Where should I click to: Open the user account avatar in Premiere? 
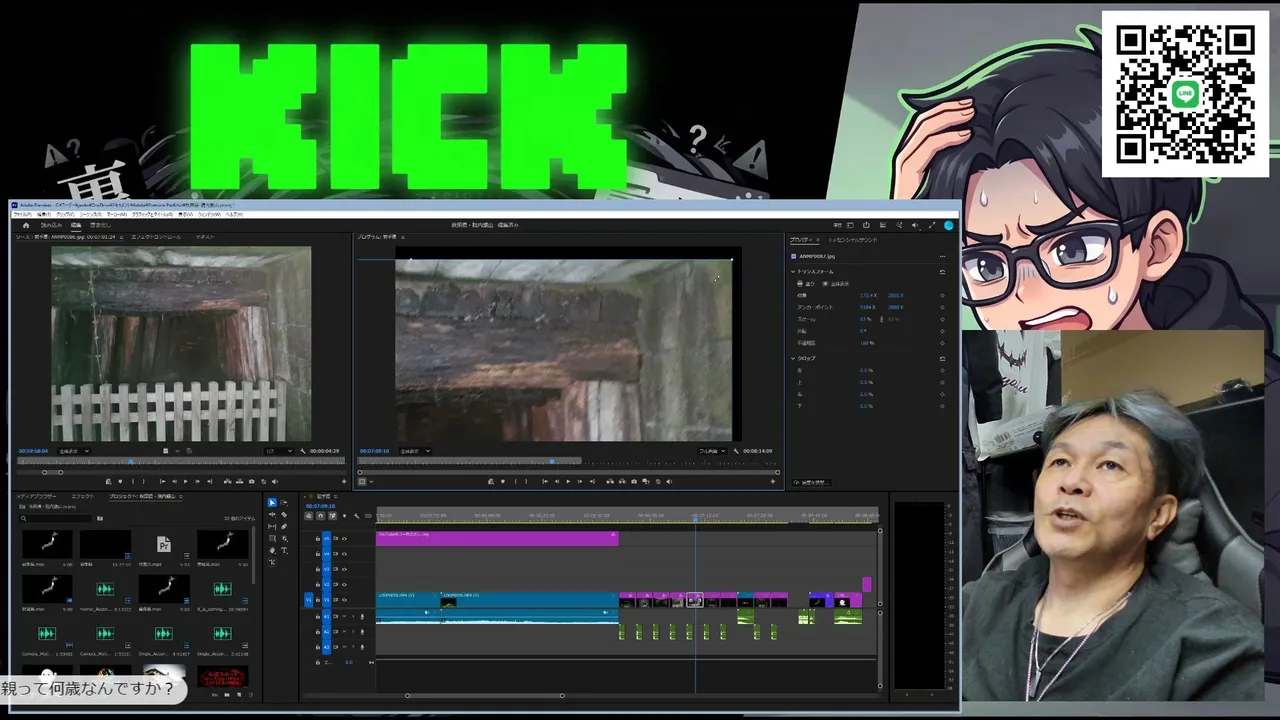(x=948, y=225)
